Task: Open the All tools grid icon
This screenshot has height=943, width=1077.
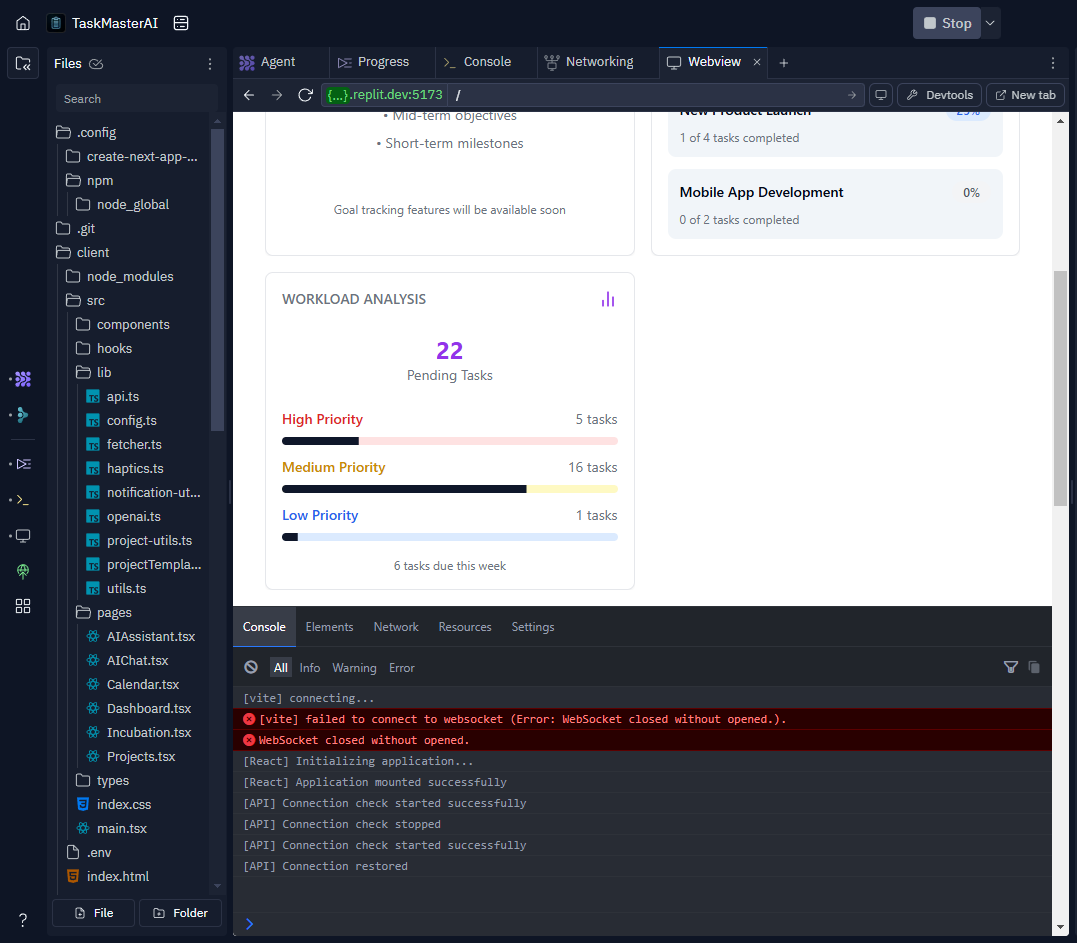Action: [23, 606]
